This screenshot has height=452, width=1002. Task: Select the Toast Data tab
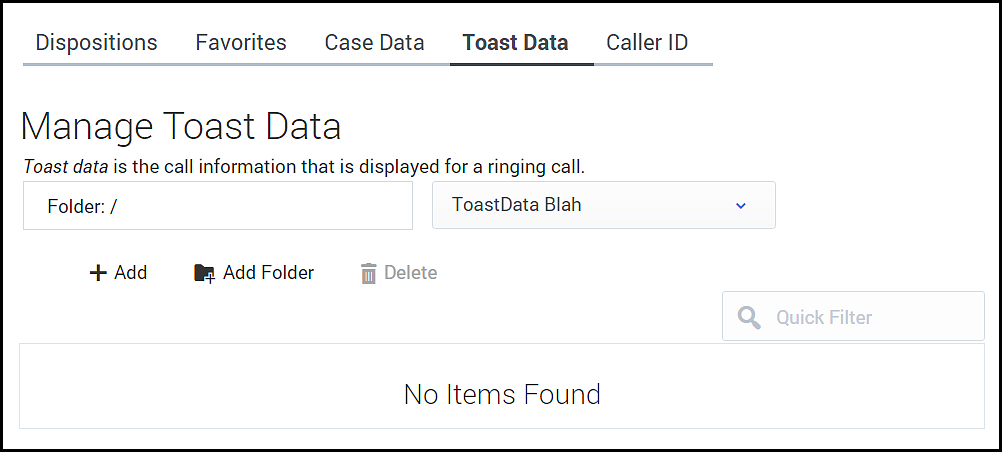515,43
